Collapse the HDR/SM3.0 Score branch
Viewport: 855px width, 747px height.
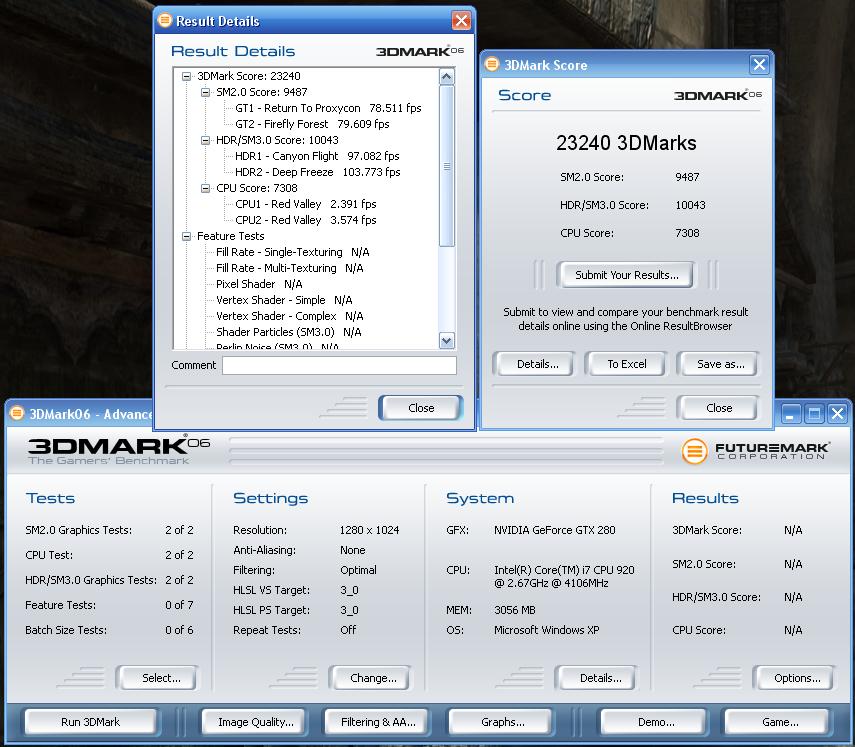(x=206, y=140)
